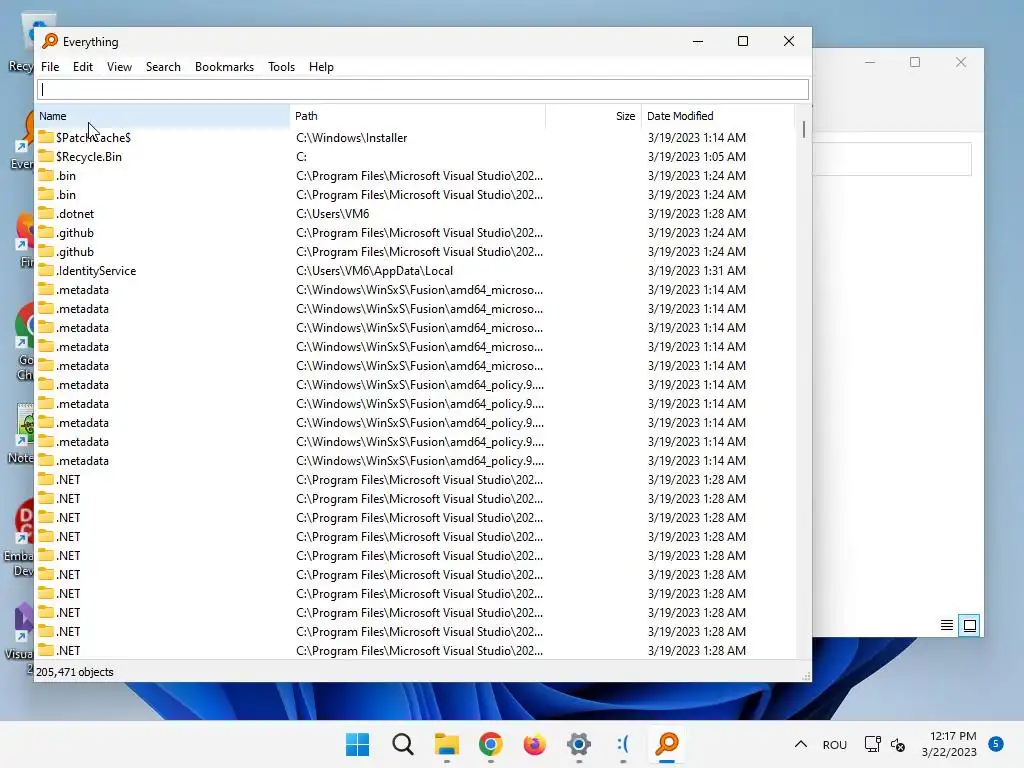
Task: Switch background window to list view icon
Action: click(946, 626)
